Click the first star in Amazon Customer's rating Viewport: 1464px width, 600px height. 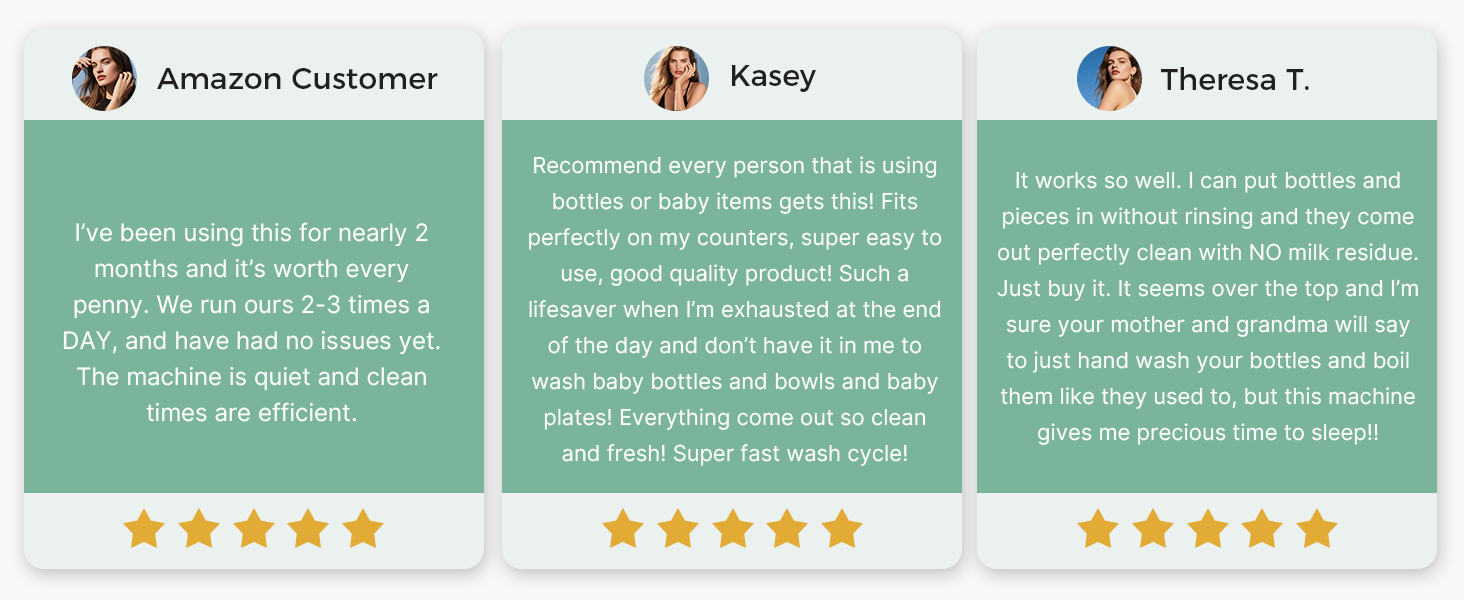point(144,529)
